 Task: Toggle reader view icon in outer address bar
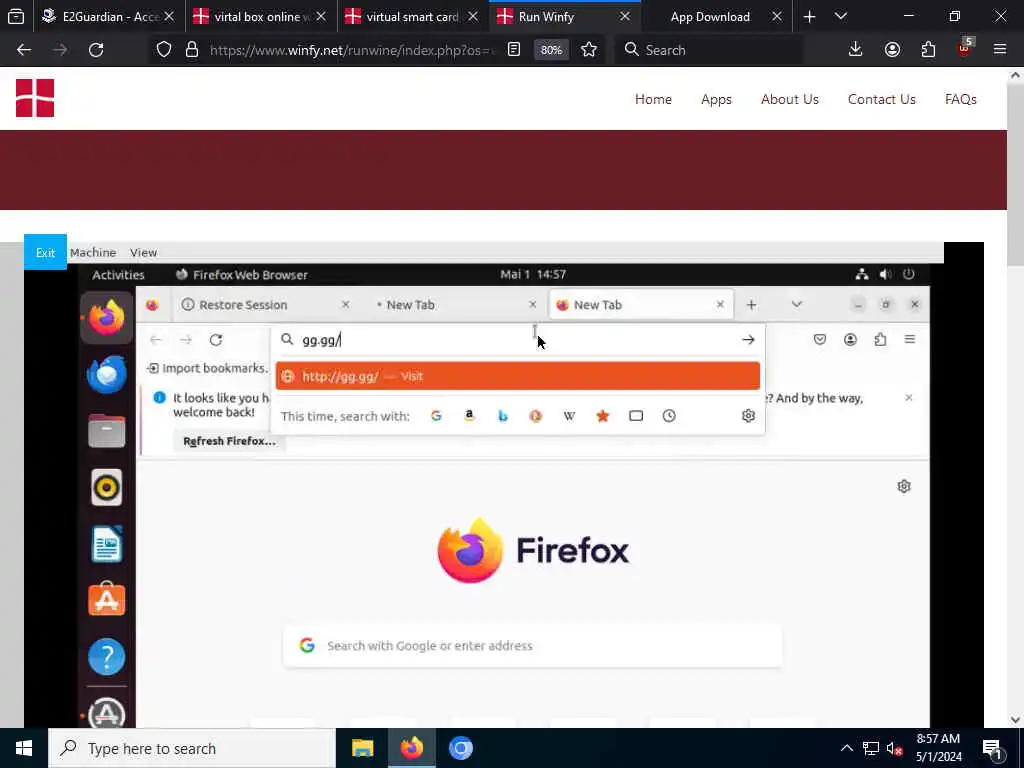[x=514, y=50]
